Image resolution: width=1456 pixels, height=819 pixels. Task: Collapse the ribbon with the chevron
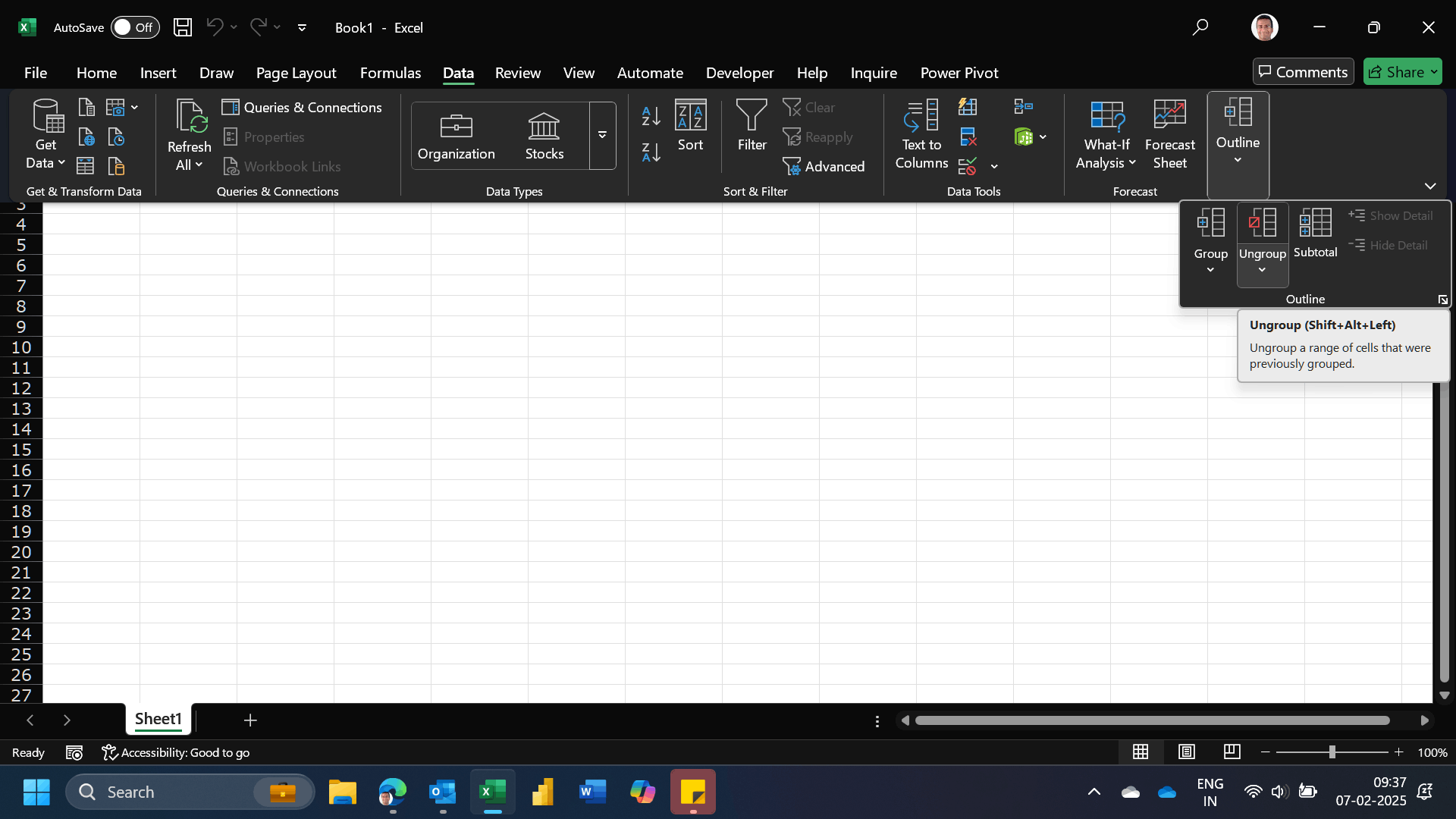pos(1429,186)
